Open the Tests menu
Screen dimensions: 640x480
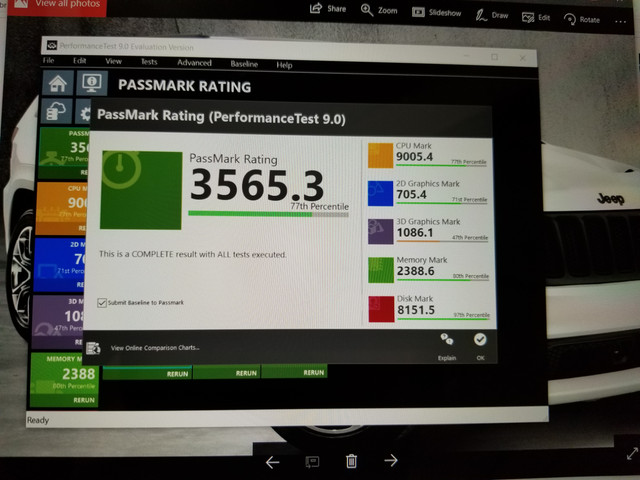click(149, 62)
